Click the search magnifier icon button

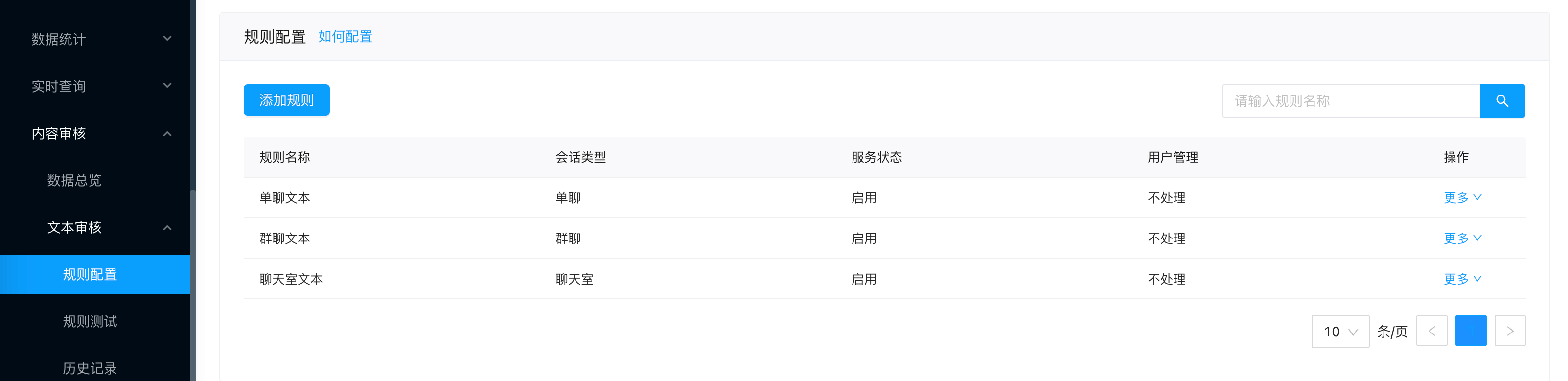pyautogui.click(x=1501, y=100)
